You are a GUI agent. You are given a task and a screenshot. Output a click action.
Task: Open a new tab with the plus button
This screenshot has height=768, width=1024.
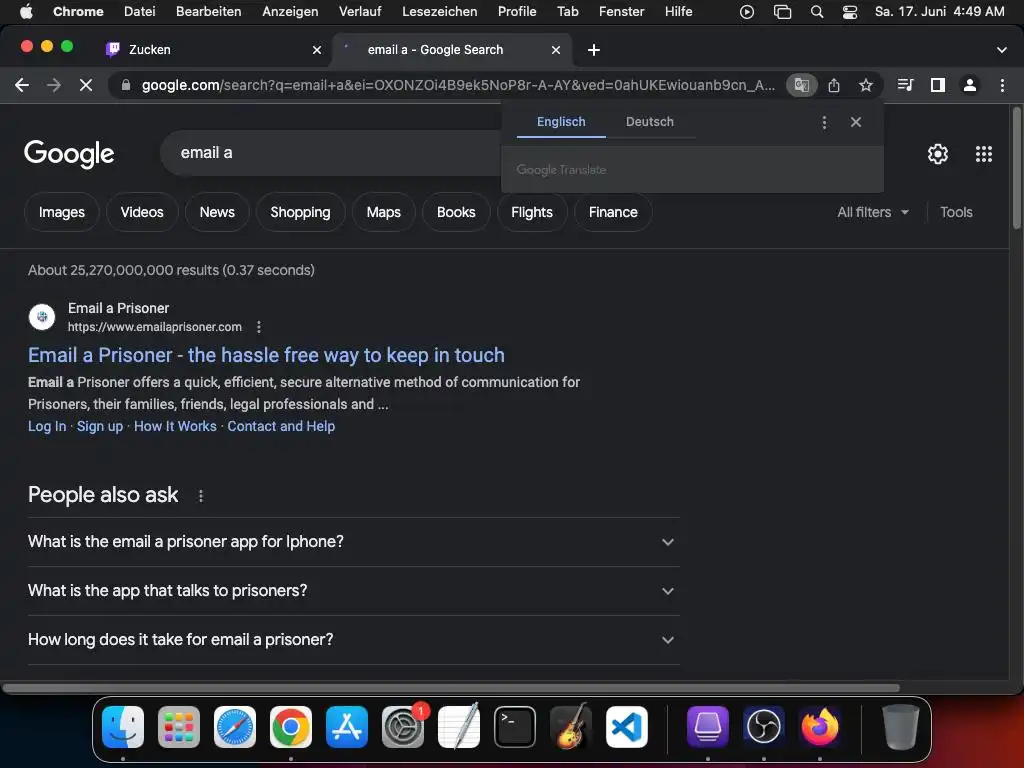coord(594,50)
